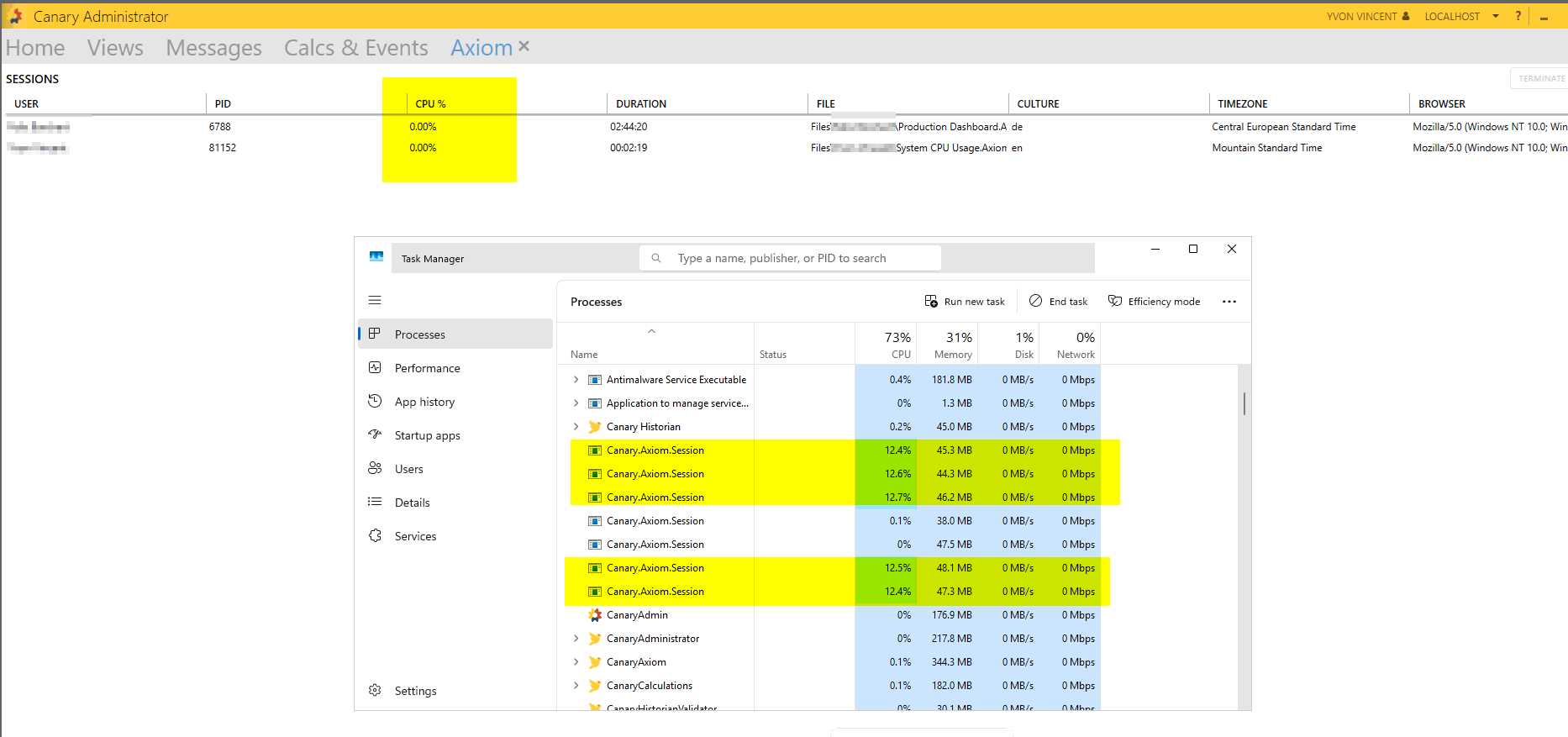Open the Users page icon
Screen dimensions: 1568x737
(x=375, y=468)
